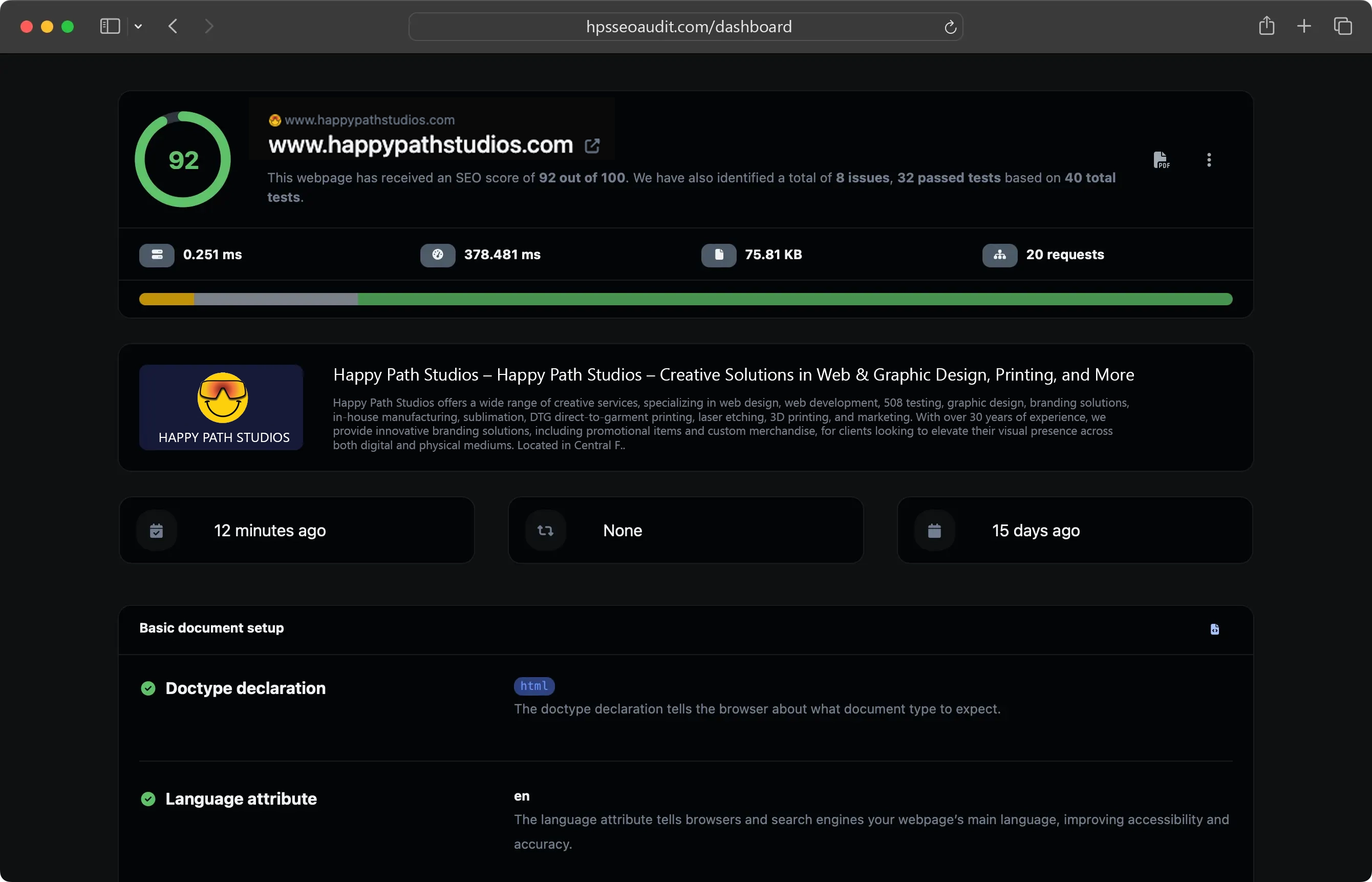
Task: Click the calendar-check icon beside 12 minutes ago
Action: coord(156,531)
